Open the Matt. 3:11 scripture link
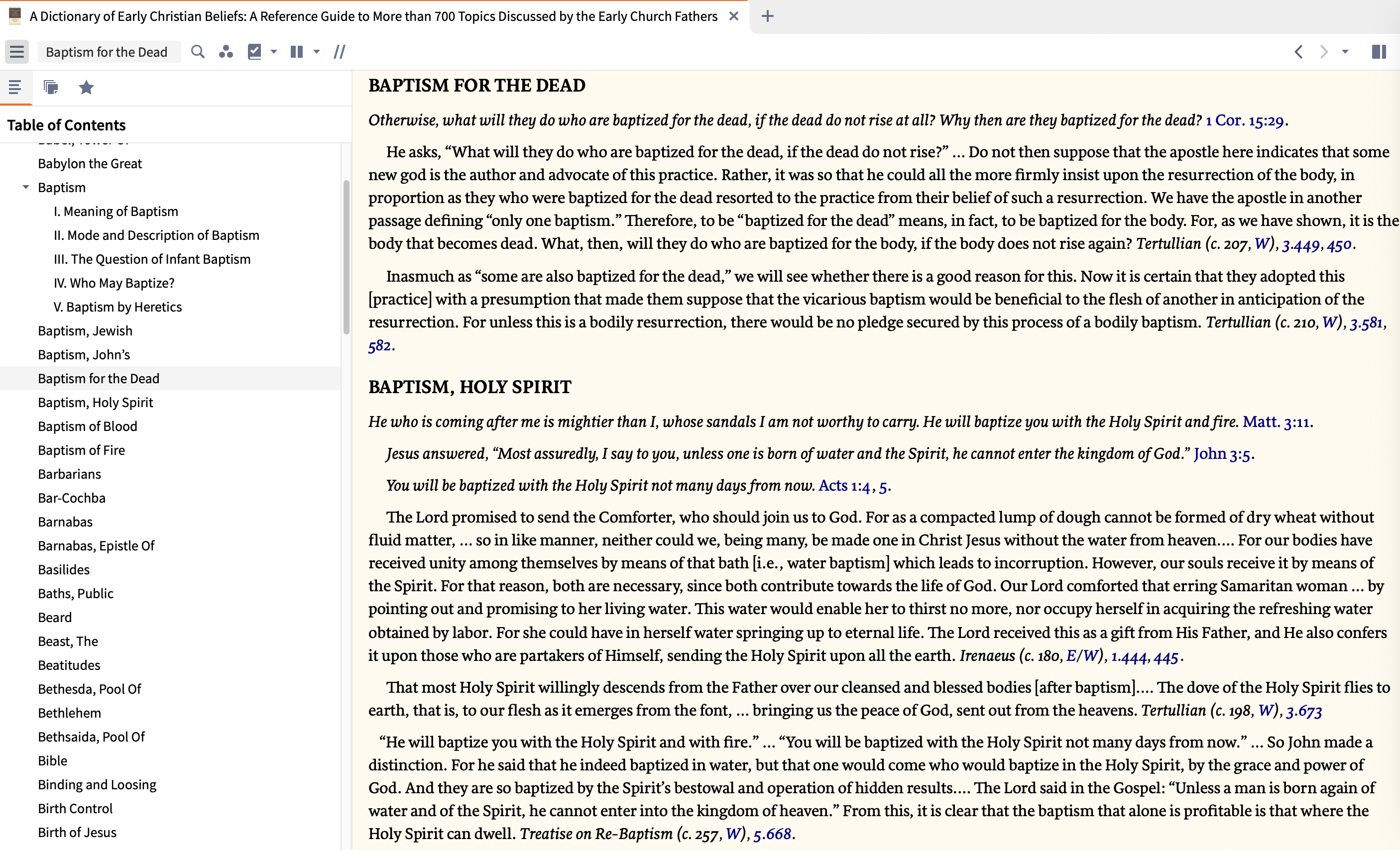 (1276, 422)
